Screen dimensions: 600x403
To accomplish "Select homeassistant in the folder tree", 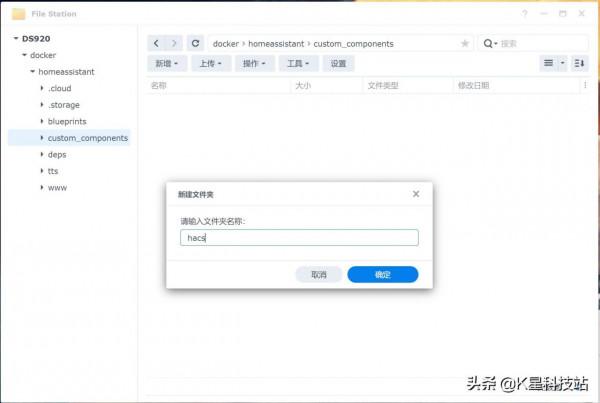I will coord(66,72).
